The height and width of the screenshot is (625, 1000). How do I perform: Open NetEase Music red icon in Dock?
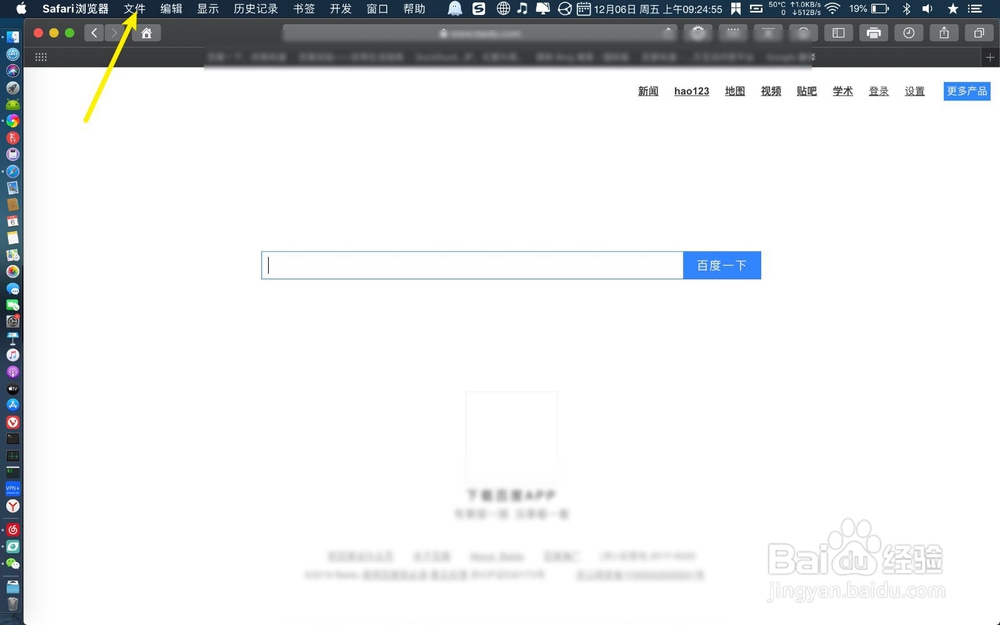(x=13, y=529)
